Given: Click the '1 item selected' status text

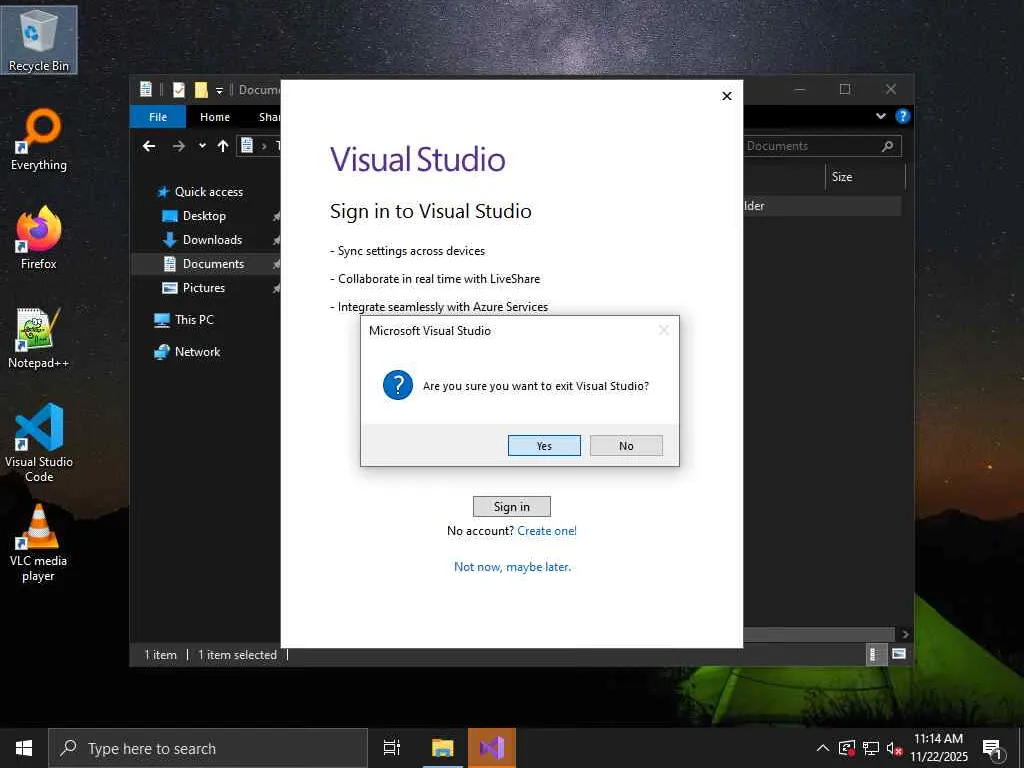Looking at the screenshot, I should (x=237, y=654).
